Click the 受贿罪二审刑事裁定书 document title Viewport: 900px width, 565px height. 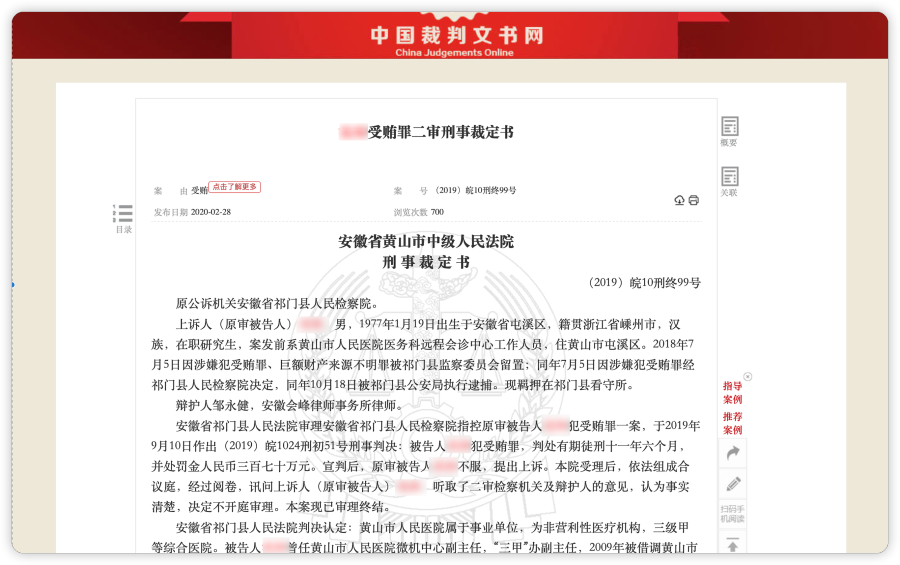427,132
